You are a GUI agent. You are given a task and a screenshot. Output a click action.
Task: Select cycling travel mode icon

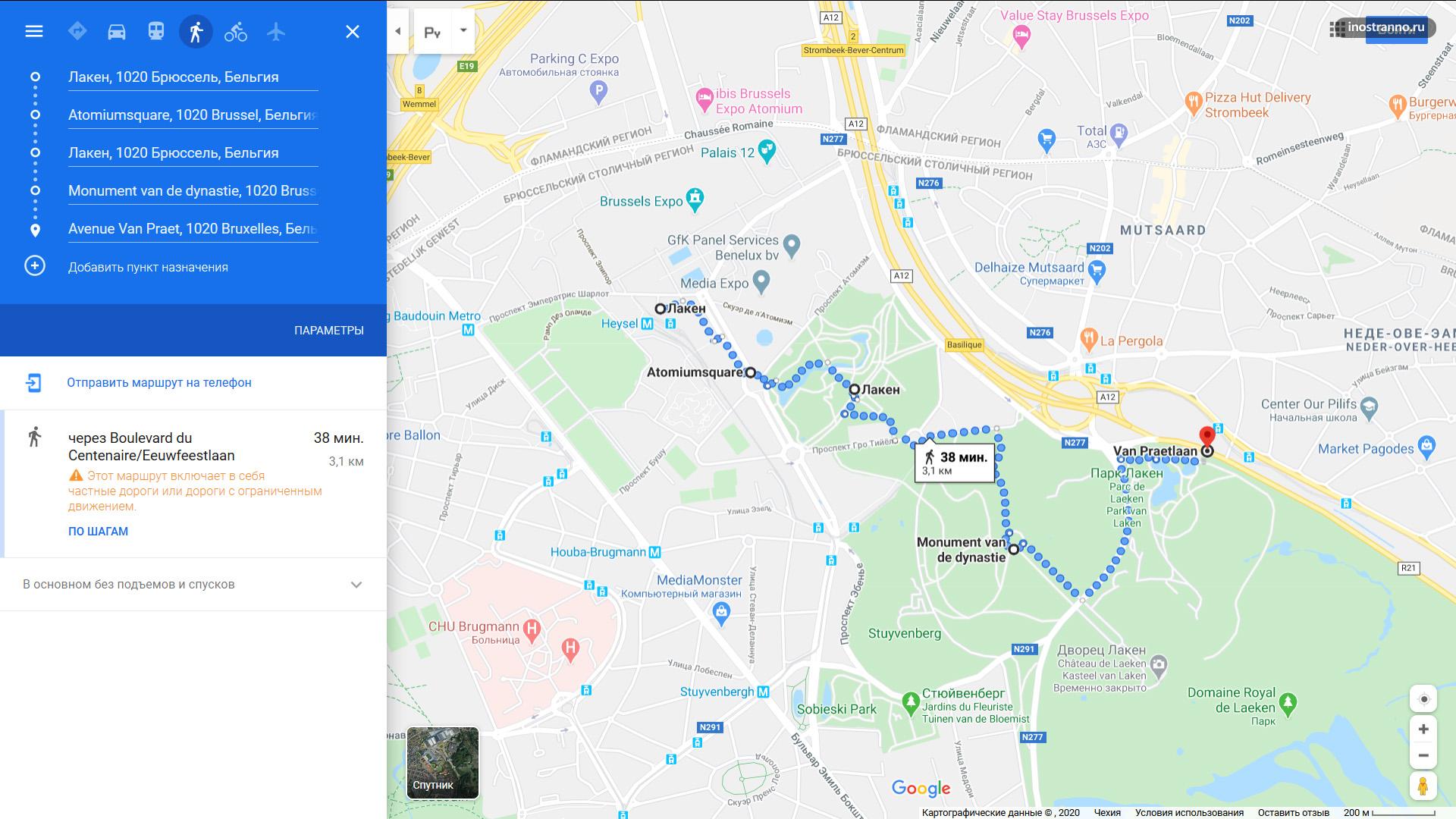point(236,31)
